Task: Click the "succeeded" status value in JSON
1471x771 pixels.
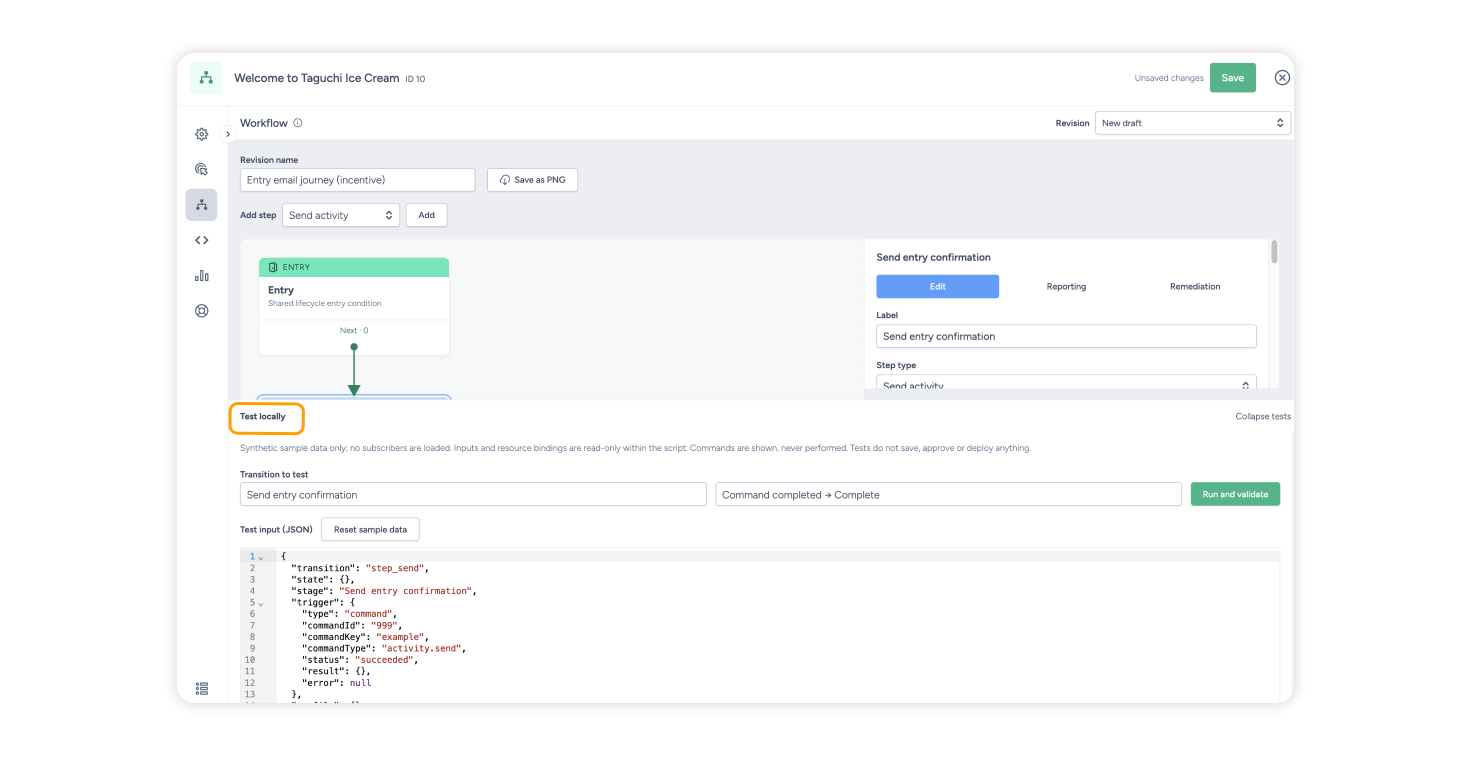Action: click(386, 660)
